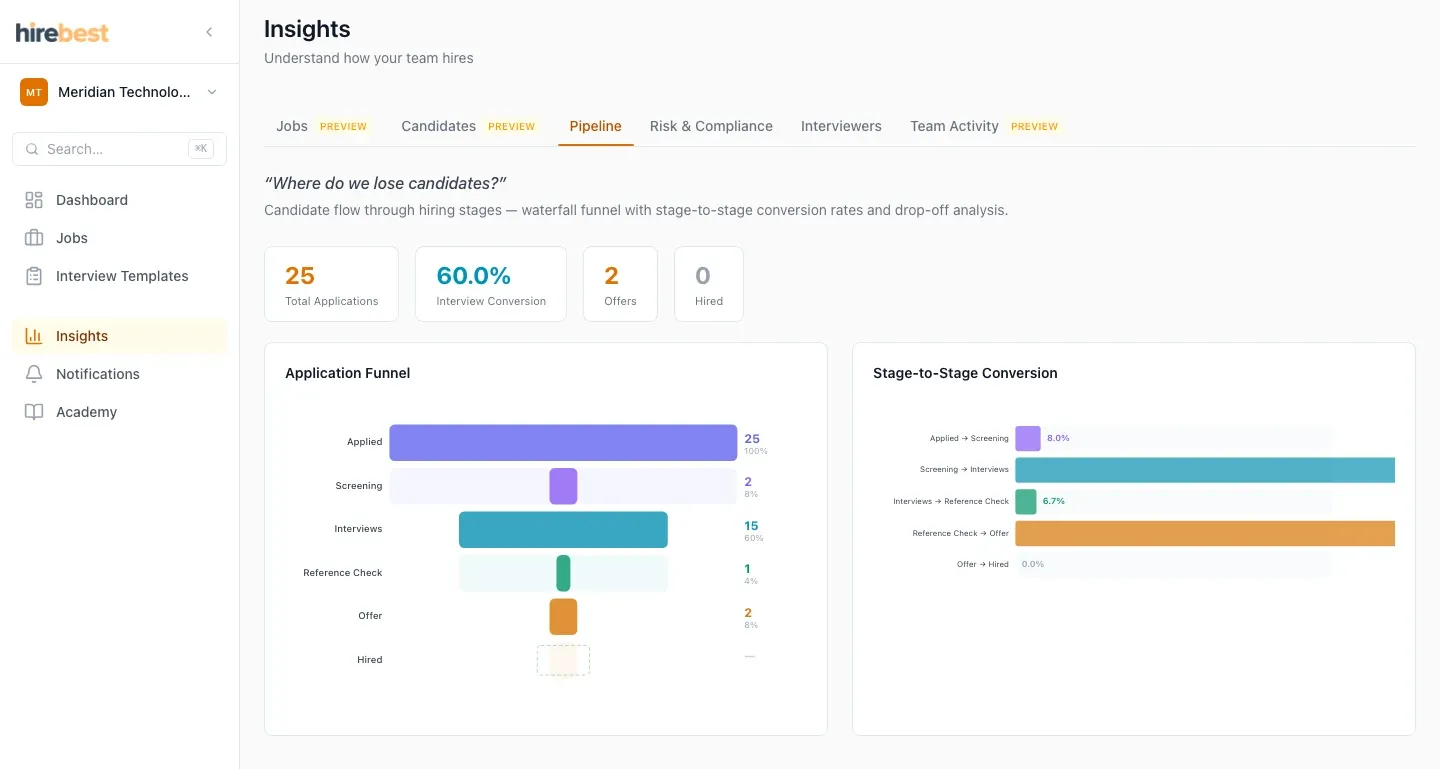Viewport: 1440px width, 769px height.
Task: Click the Applied funnel bar
Action: [563, 442]
